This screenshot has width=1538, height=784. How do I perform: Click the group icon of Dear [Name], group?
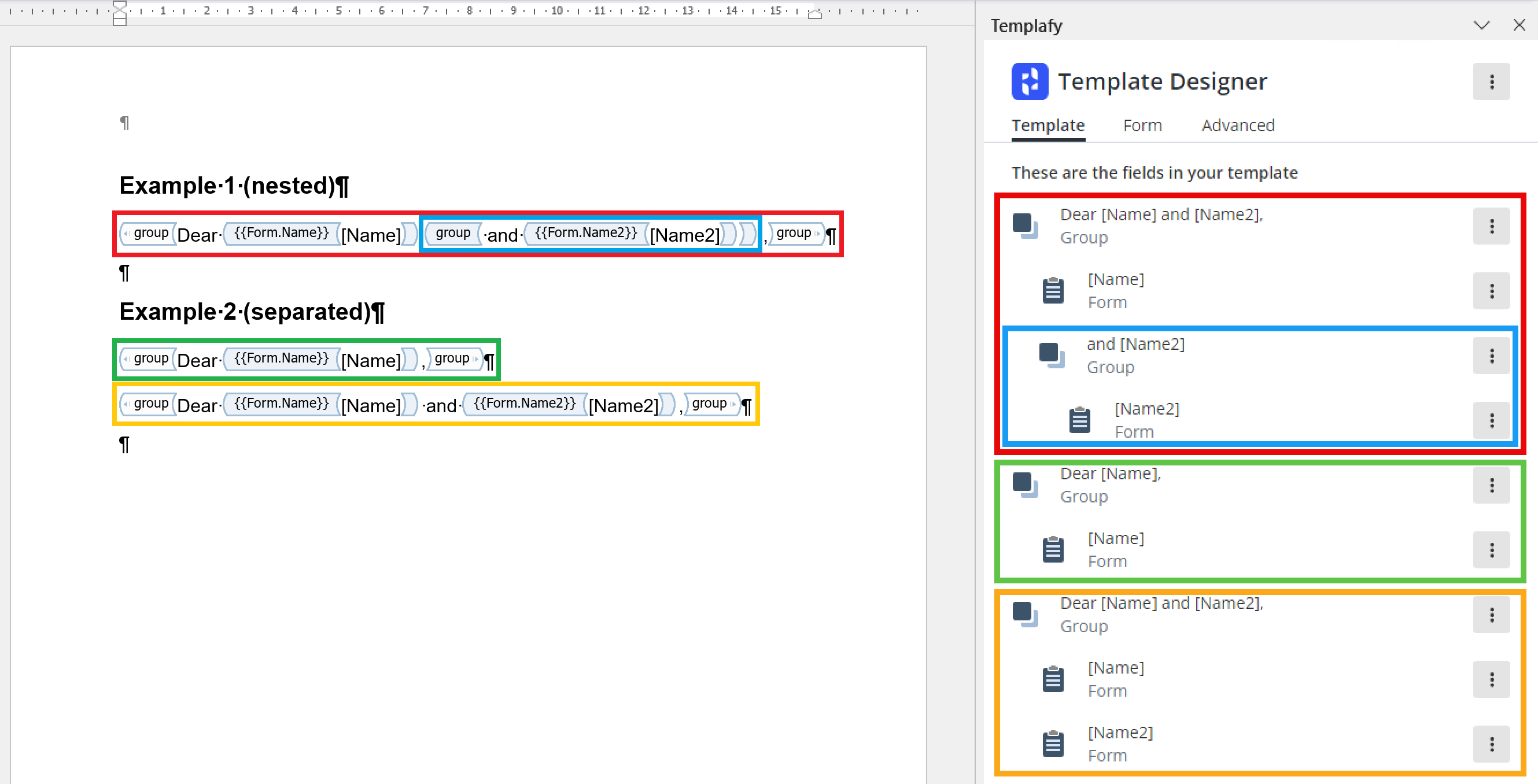coord(1025,485)
